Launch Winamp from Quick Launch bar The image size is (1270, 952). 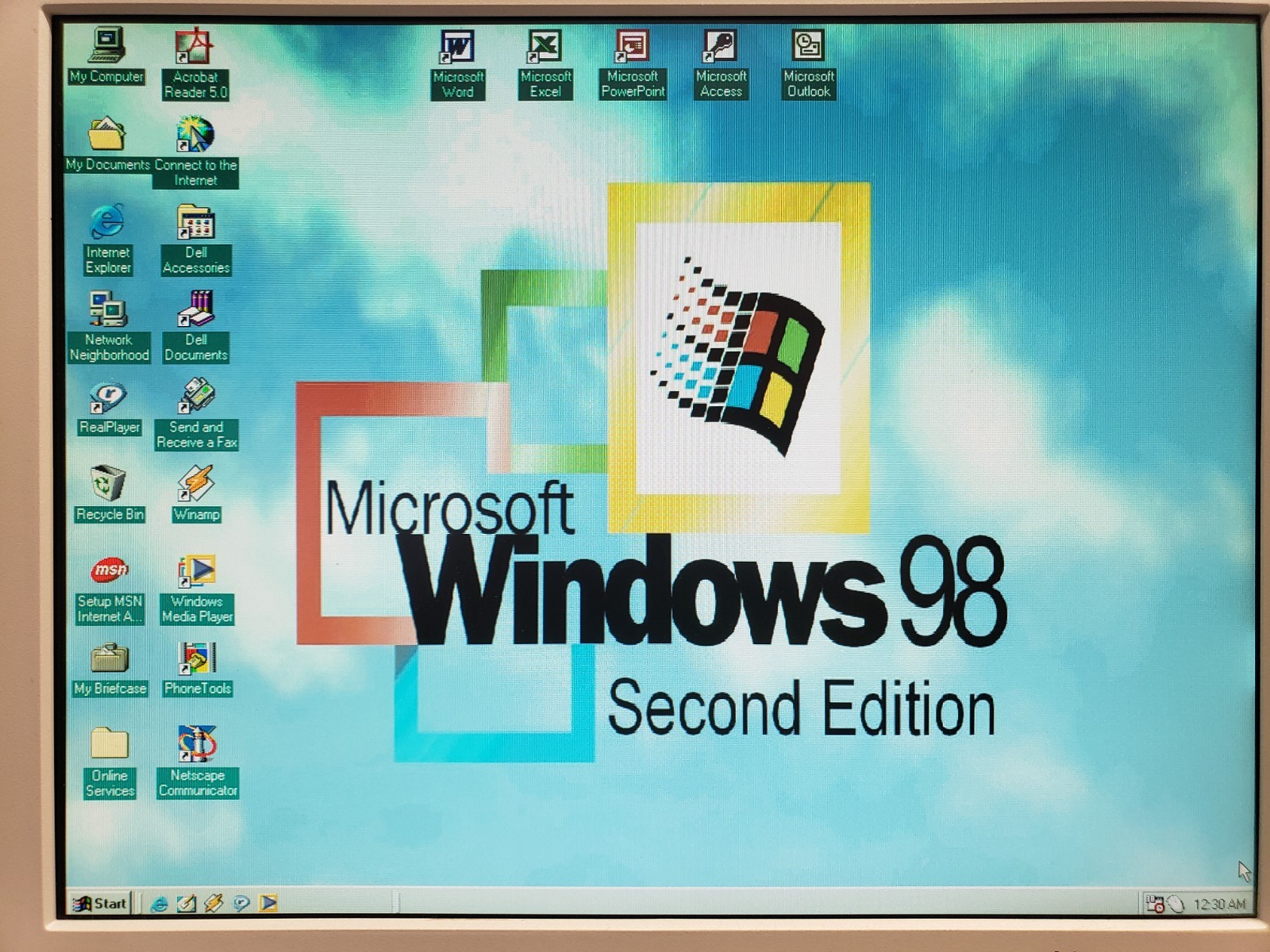tap(214, 904)
